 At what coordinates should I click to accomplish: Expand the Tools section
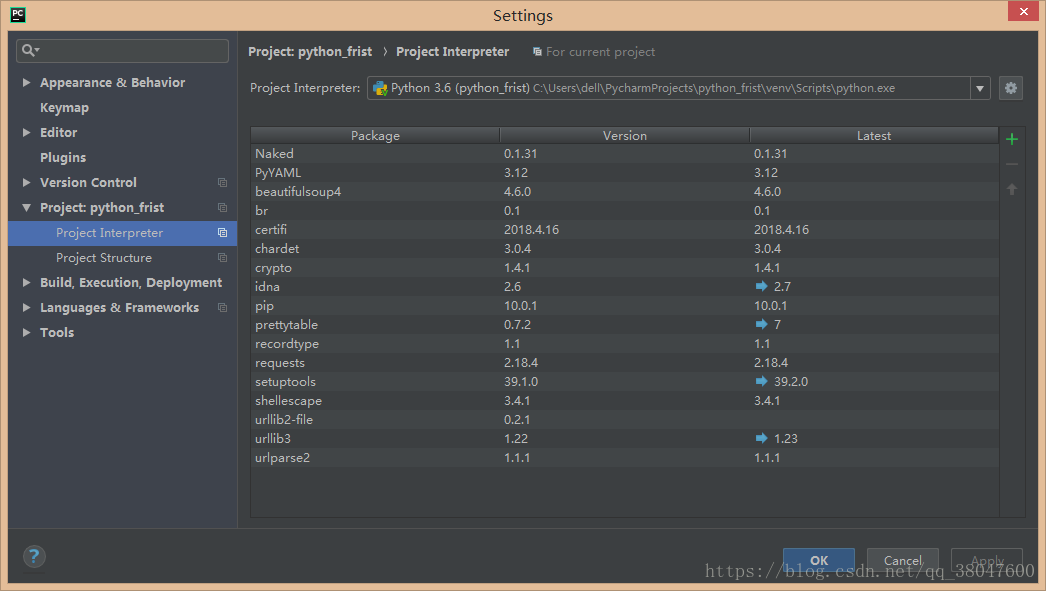[x=27, y=332]
